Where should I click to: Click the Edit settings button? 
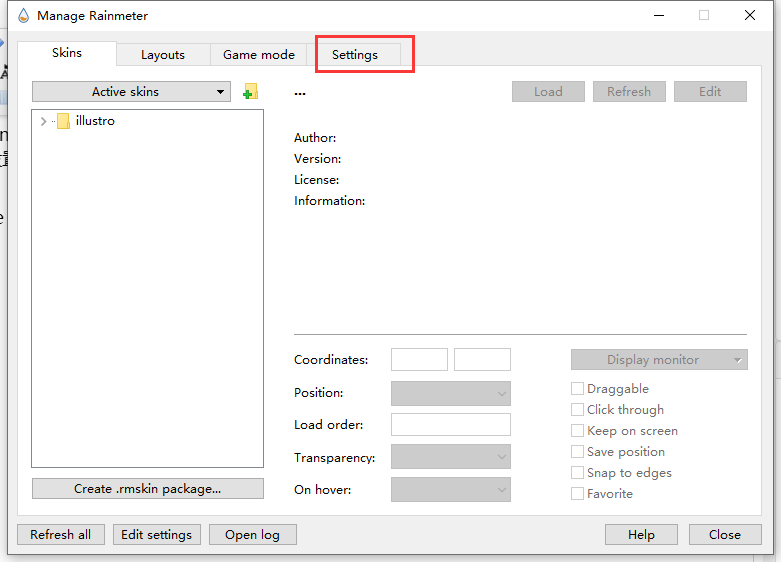point(157,535)
